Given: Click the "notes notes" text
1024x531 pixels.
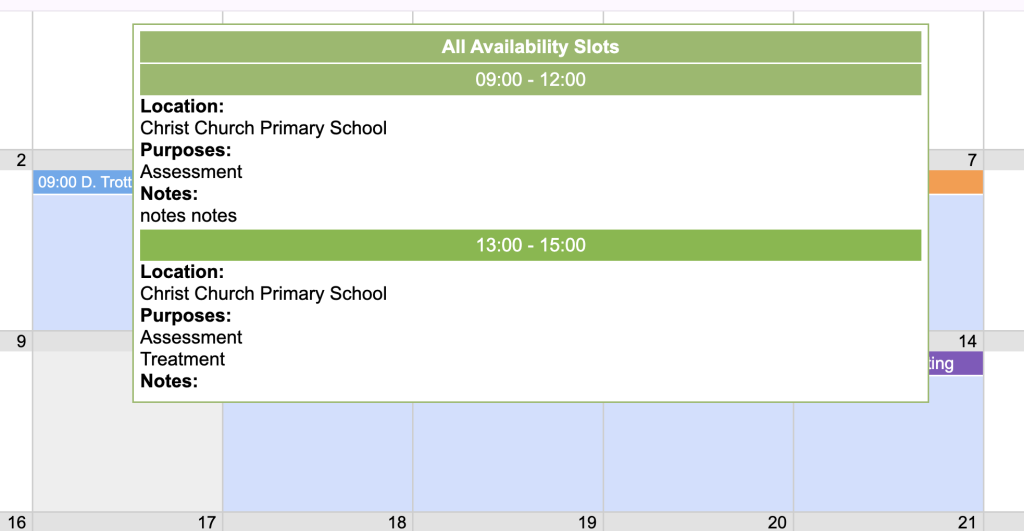Looking at the screenshot, I should [189, 216].
